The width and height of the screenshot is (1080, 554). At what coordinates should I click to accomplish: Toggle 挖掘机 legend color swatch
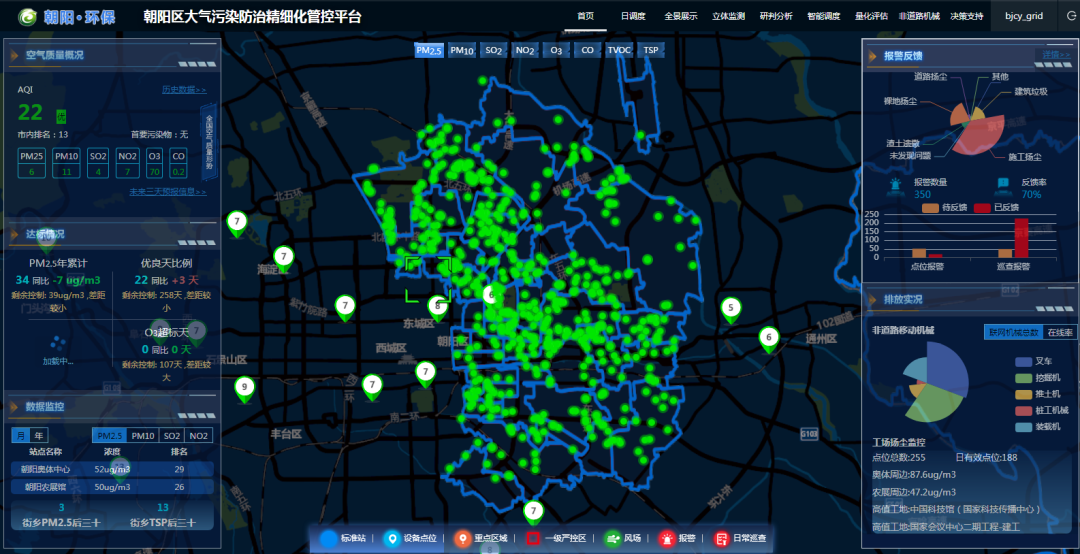tap(1023, 378)
